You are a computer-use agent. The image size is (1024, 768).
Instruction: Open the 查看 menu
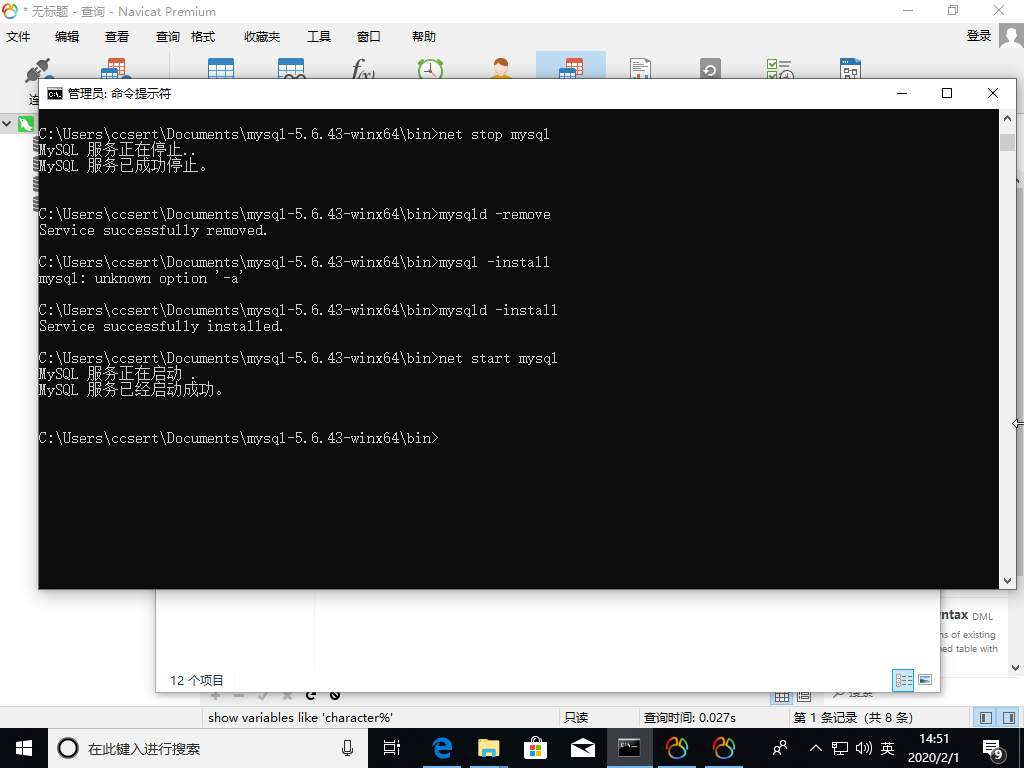[x=117, y=37]
